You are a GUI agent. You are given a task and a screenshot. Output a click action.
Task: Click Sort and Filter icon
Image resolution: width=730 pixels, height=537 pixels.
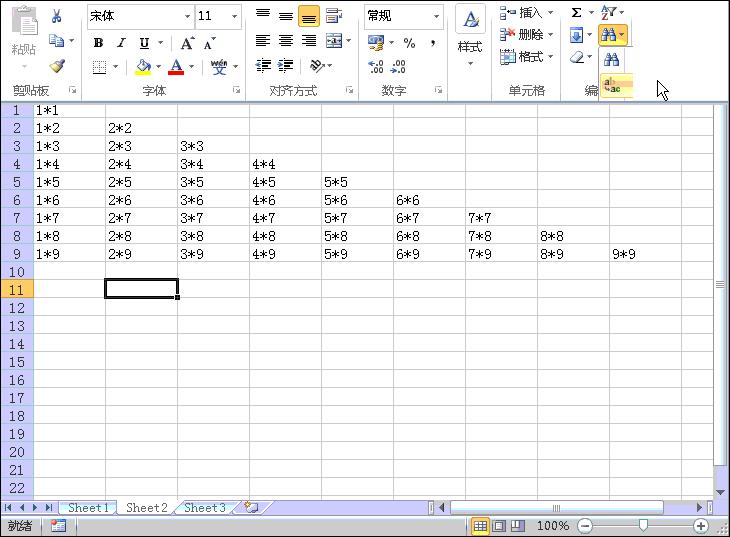(x=608, y=13)
